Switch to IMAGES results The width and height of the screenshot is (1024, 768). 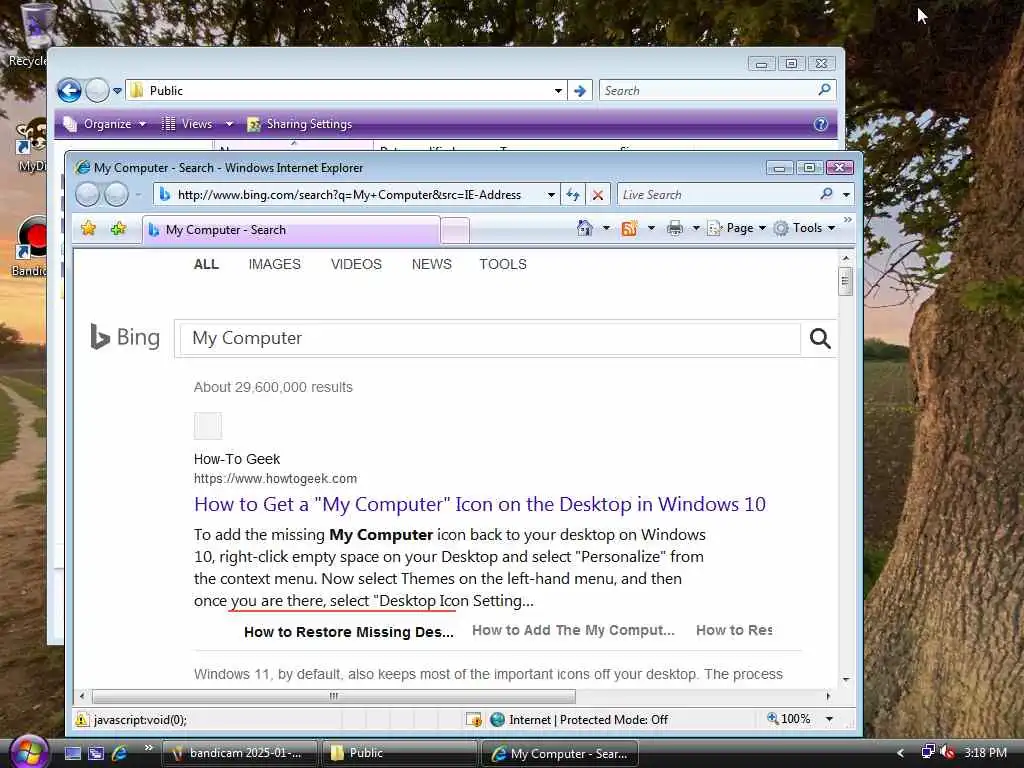click(x=274, y=264)
